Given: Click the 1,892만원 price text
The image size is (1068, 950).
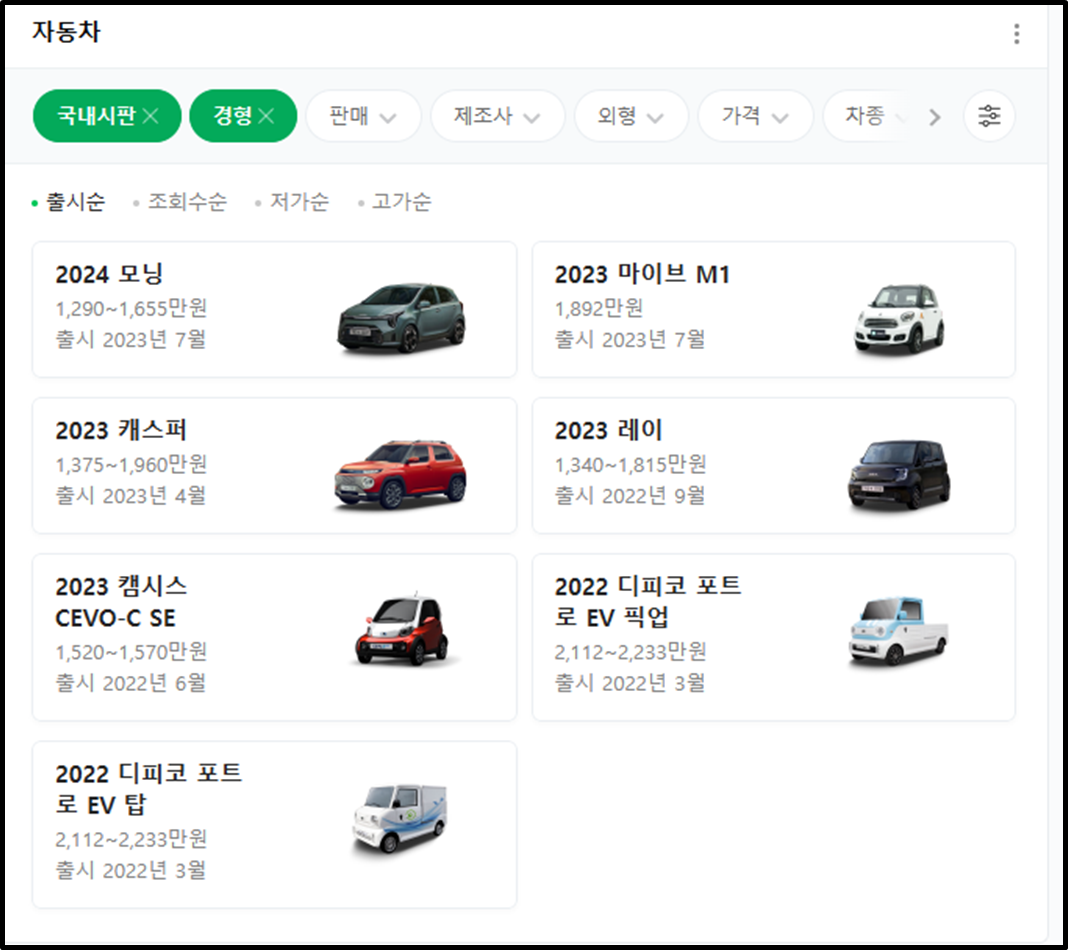Looking at the screenshot, I should (599, 308).
